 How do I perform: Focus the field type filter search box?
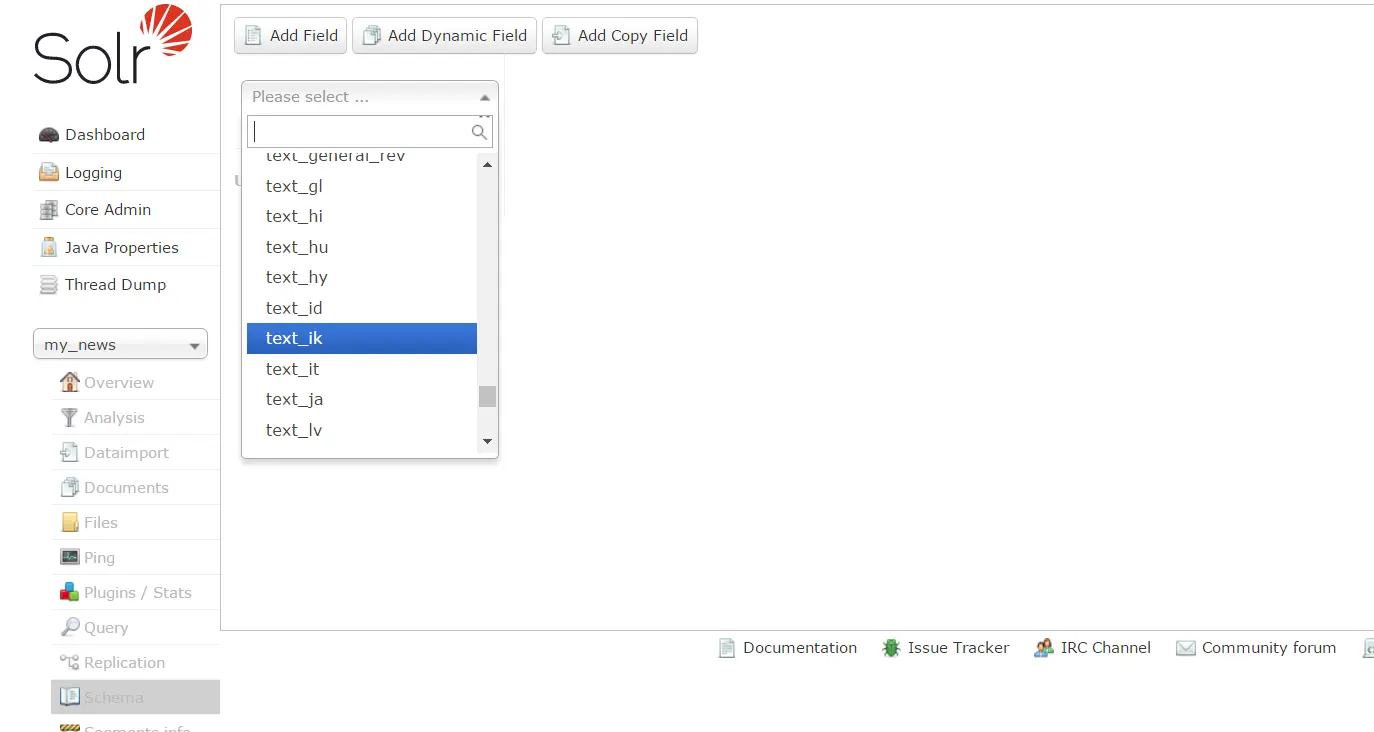tap(370, 132)
